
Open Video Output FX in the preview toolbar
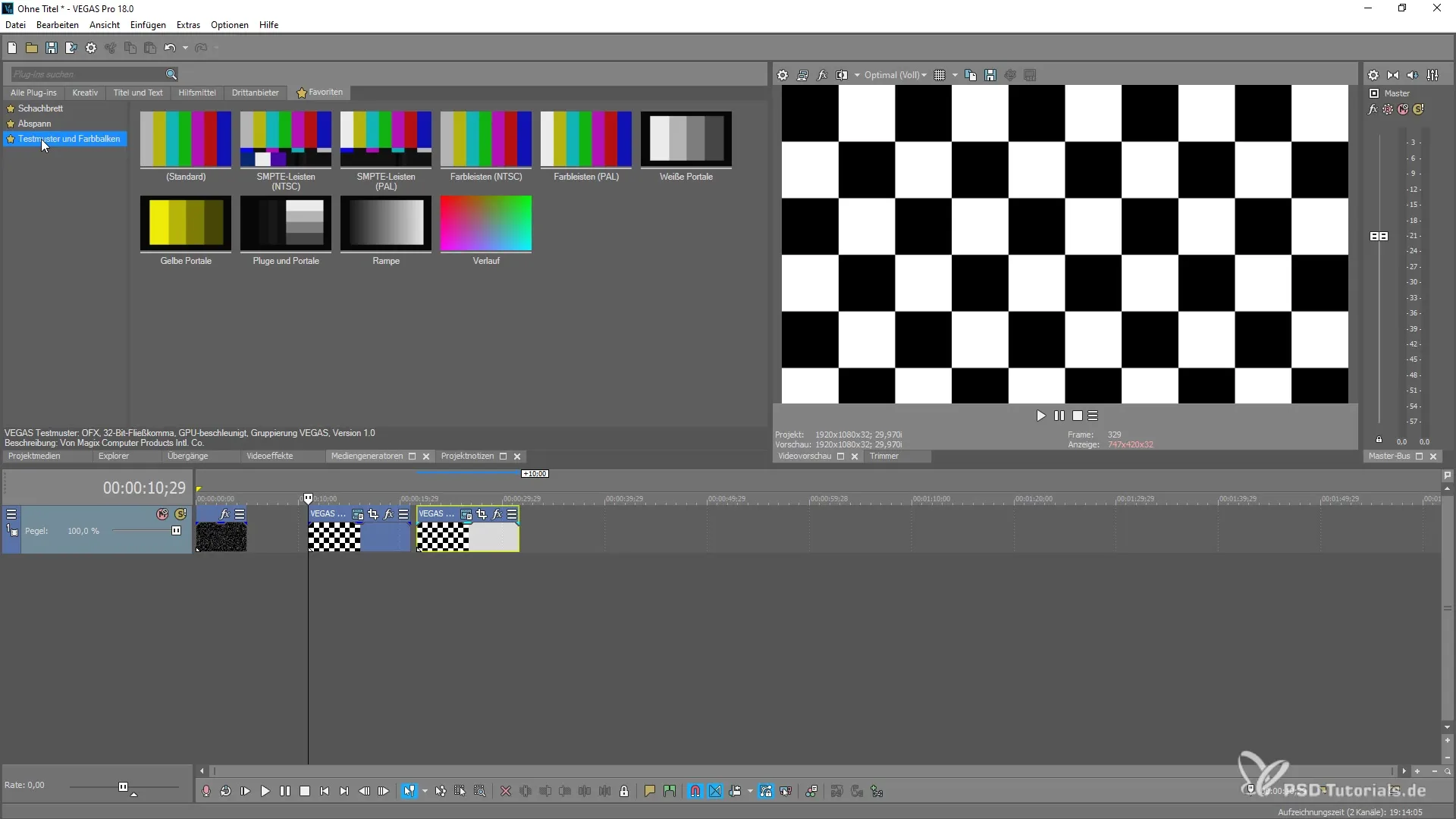coord(822,75)
